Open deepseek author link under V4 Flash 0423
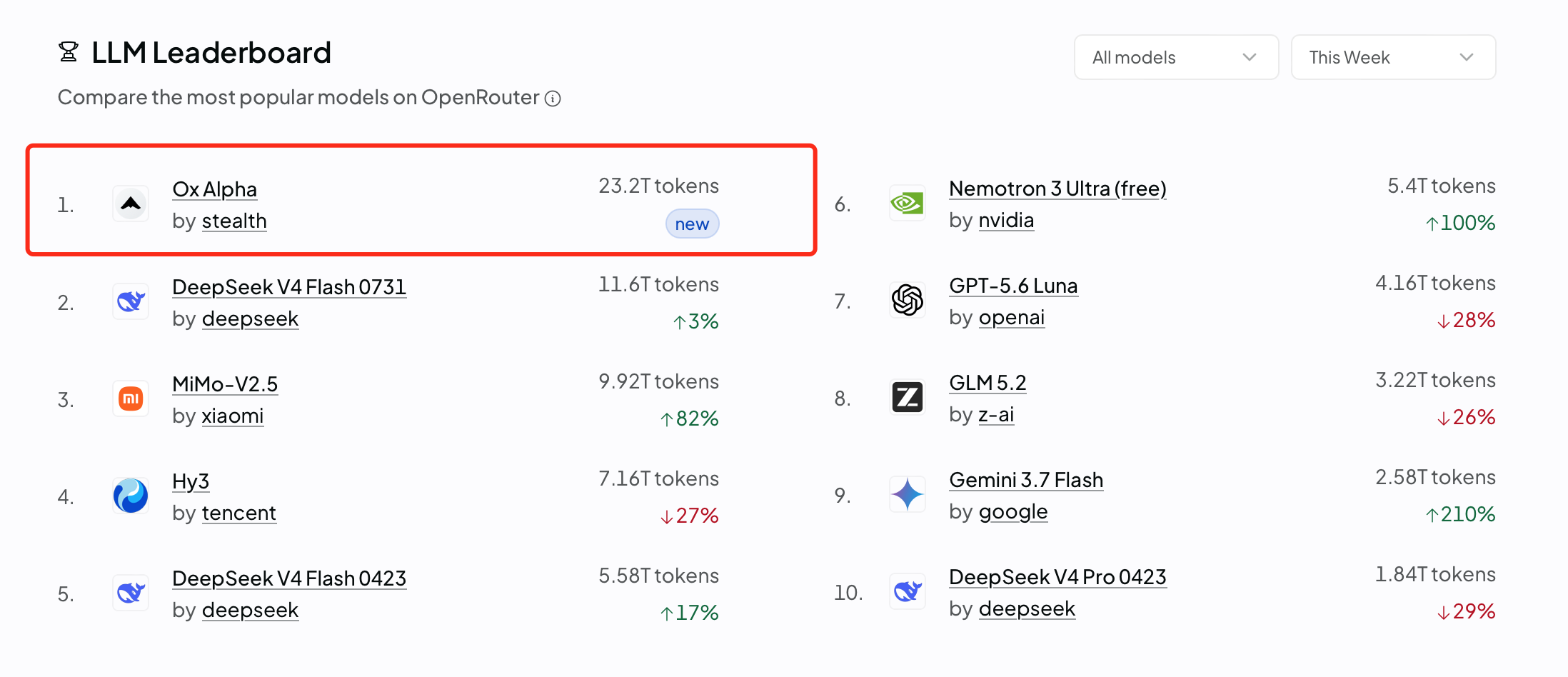 (x=250, y=610)
